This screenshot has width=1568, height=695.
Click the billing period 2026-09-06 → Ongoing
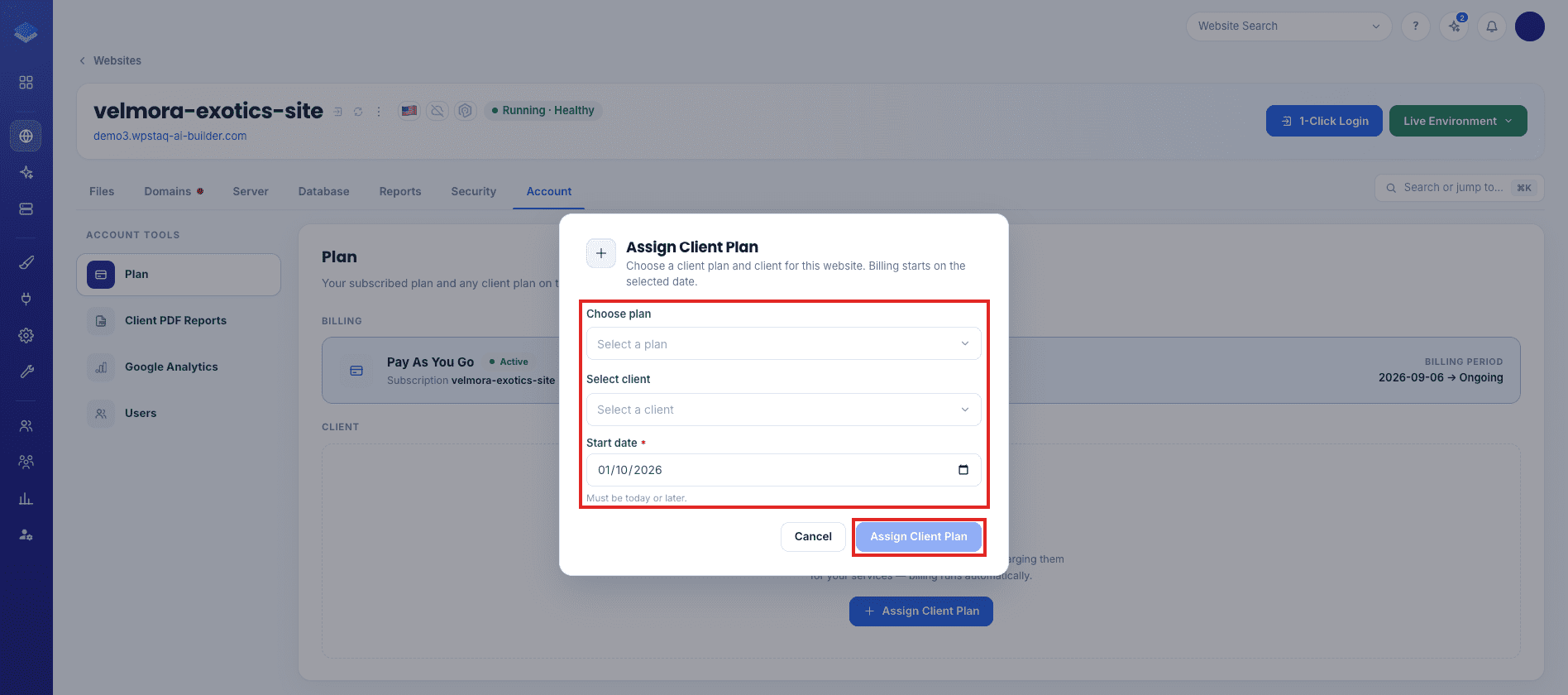point(1441,377)
